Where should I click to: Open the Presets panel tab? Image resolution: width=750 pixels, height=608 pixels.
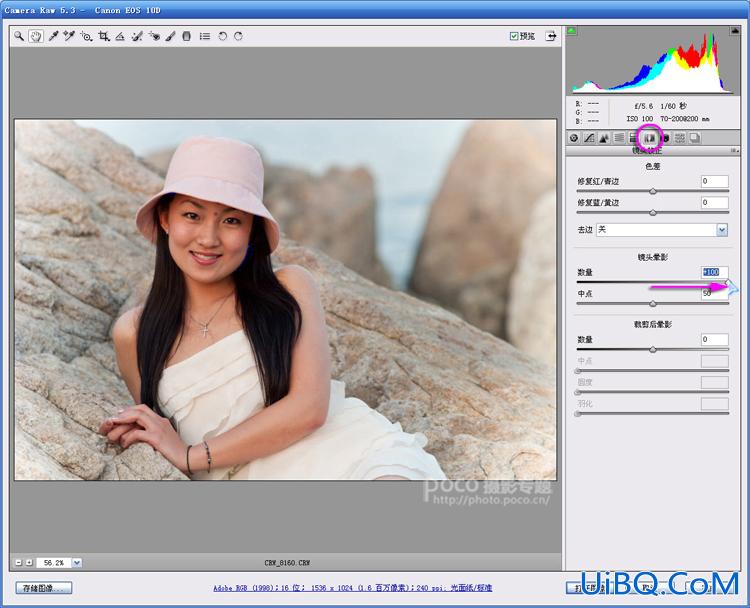tap(679, 138)
